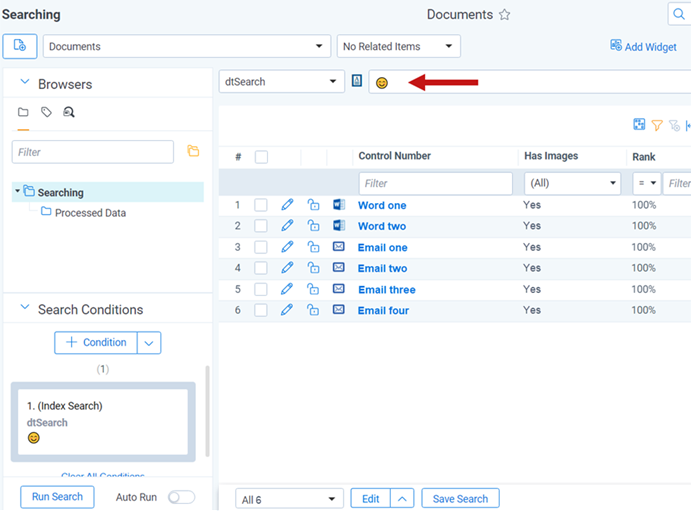
Task: Open the Email three document link
Action: click(386, 289)
